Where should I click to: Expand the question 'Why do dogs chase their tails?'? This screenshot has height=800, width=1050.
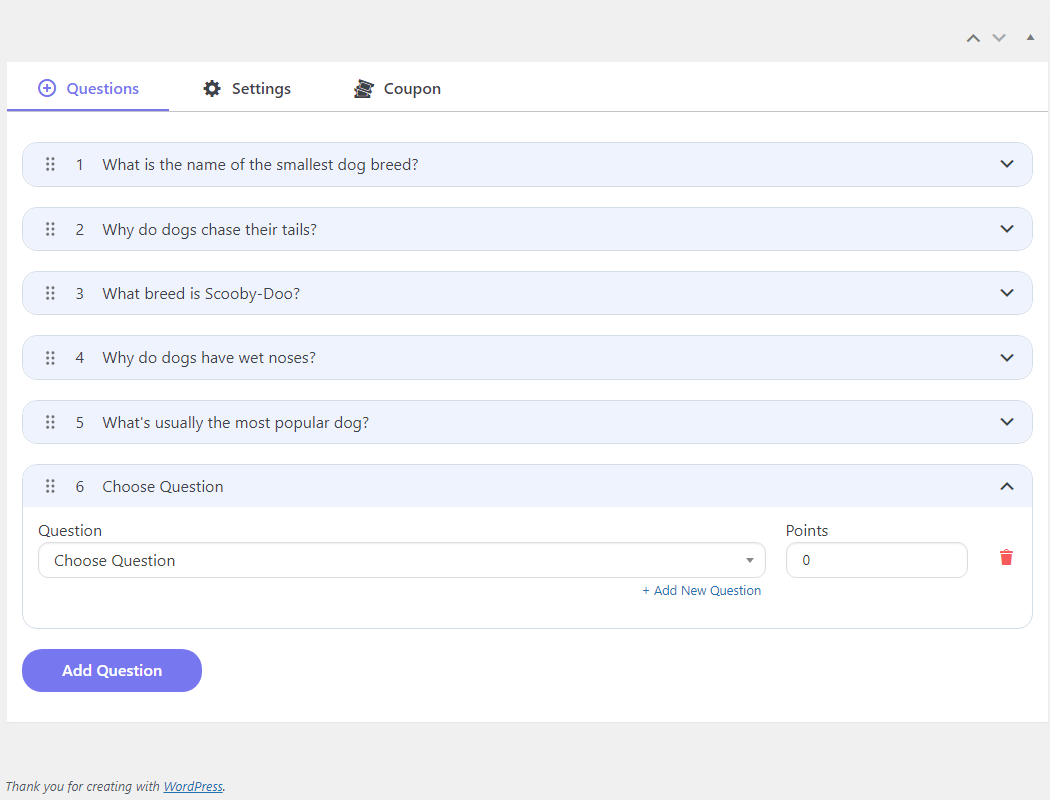pos(1007,229)
